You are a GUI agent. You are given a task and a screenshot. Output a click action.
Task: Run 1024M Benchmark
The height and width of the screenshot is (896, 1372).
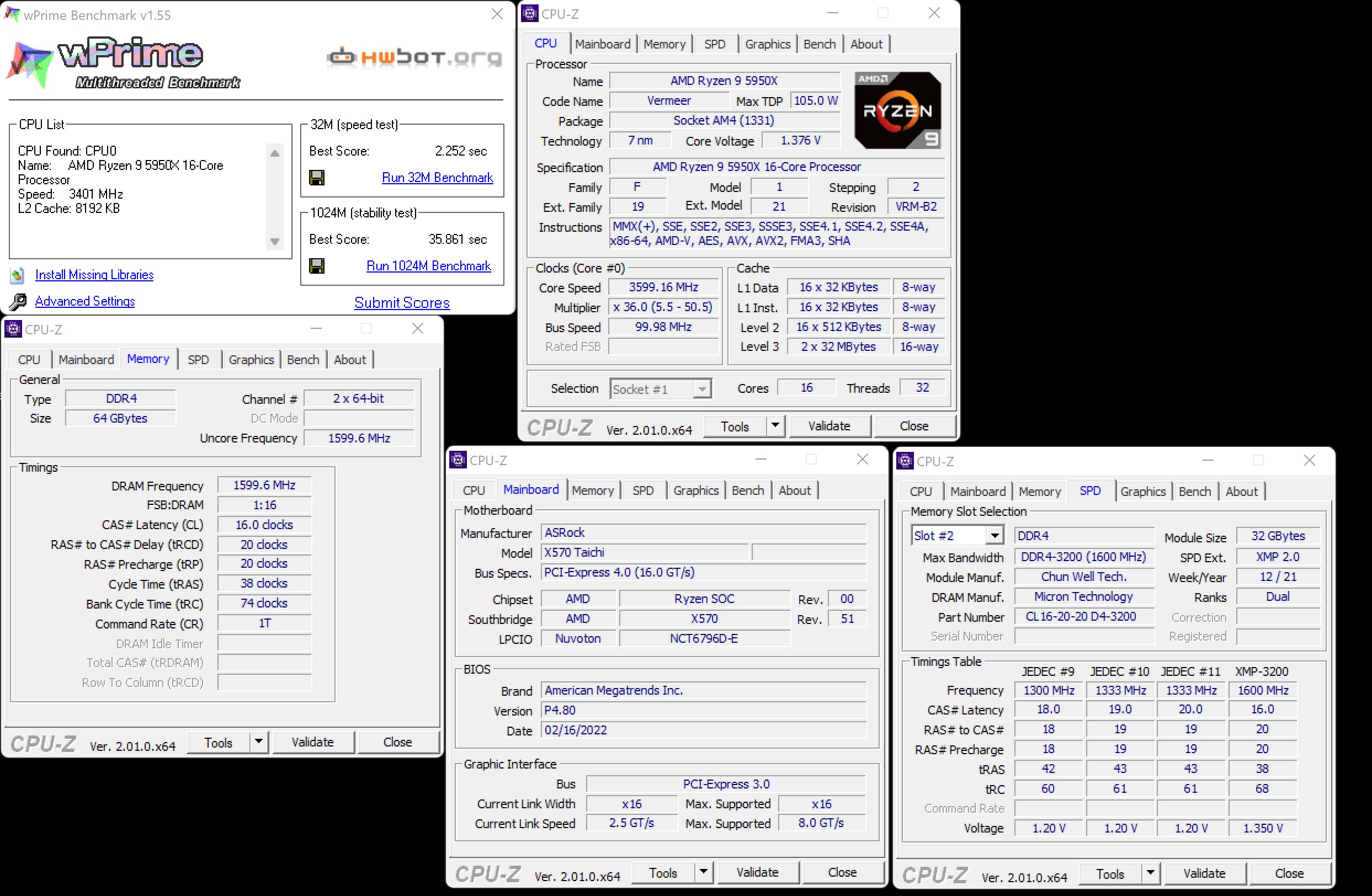(x=429, y=265)
